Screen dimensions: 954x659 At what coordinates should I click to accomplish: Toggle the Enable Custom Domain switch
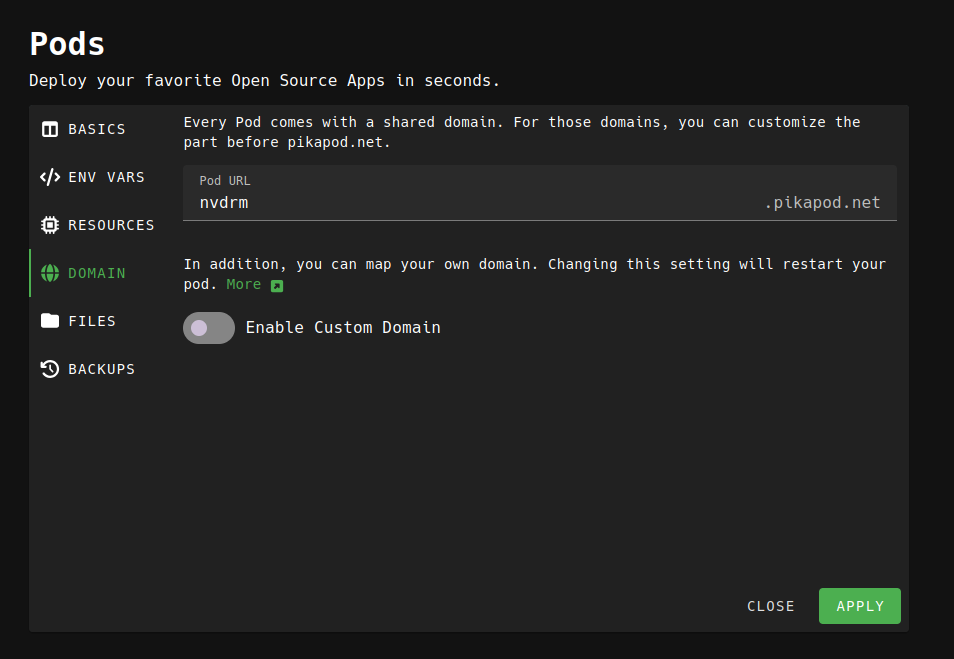tap(209, 328)
